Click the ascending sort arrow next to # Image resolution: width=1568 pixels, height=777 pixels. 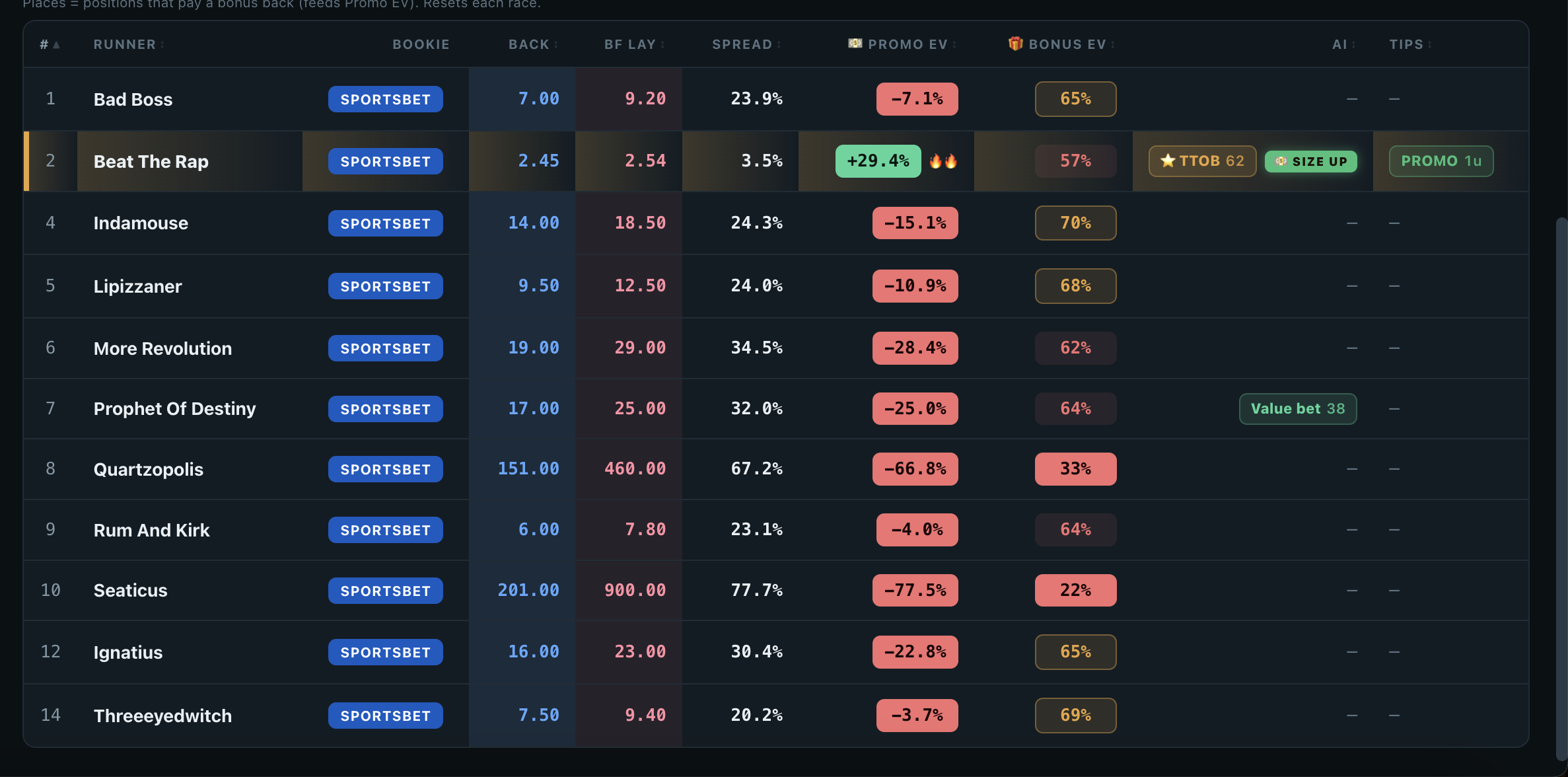56,44
